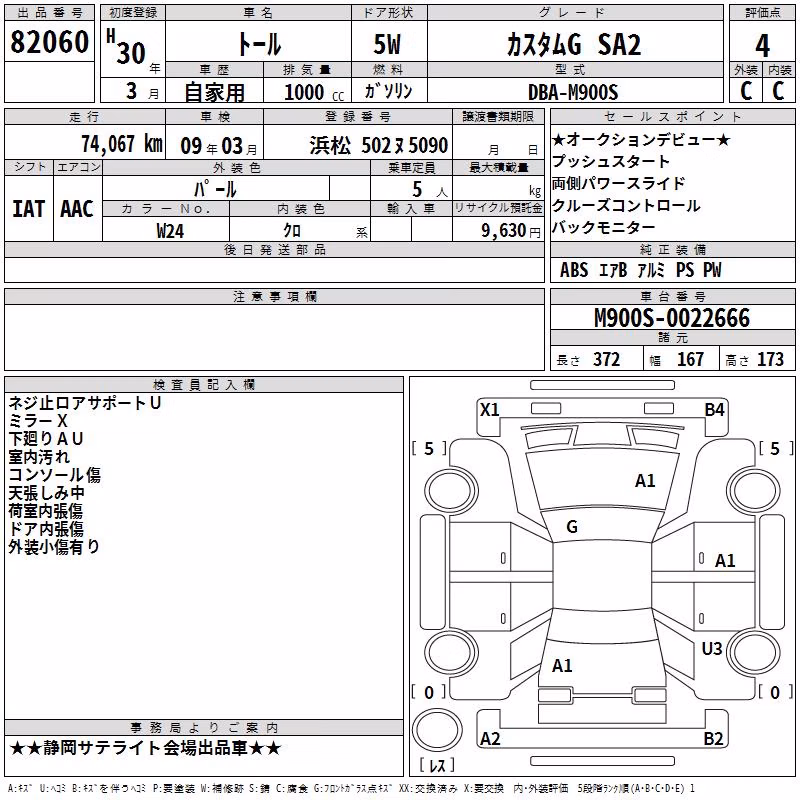Select inspector note 外装小傷有り

click(x=54, y=546)
